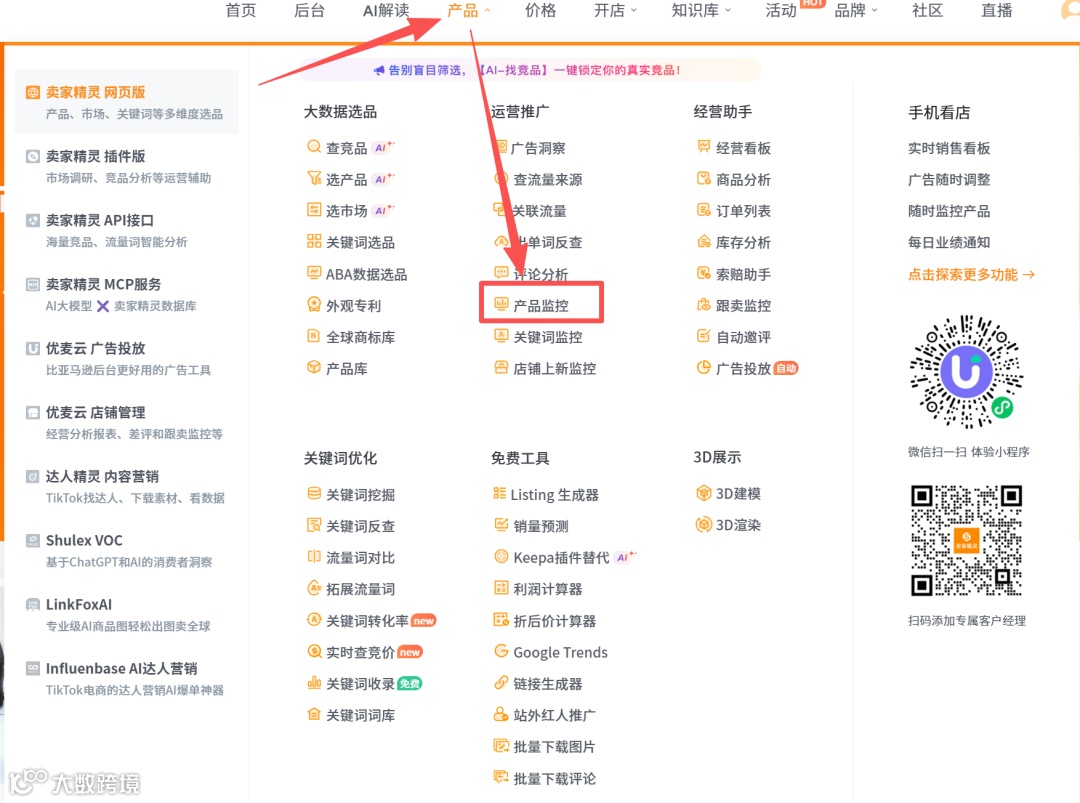Click the 利润计算器 calculator icon
Screen dimensions: 1080x803
[501, 587]
